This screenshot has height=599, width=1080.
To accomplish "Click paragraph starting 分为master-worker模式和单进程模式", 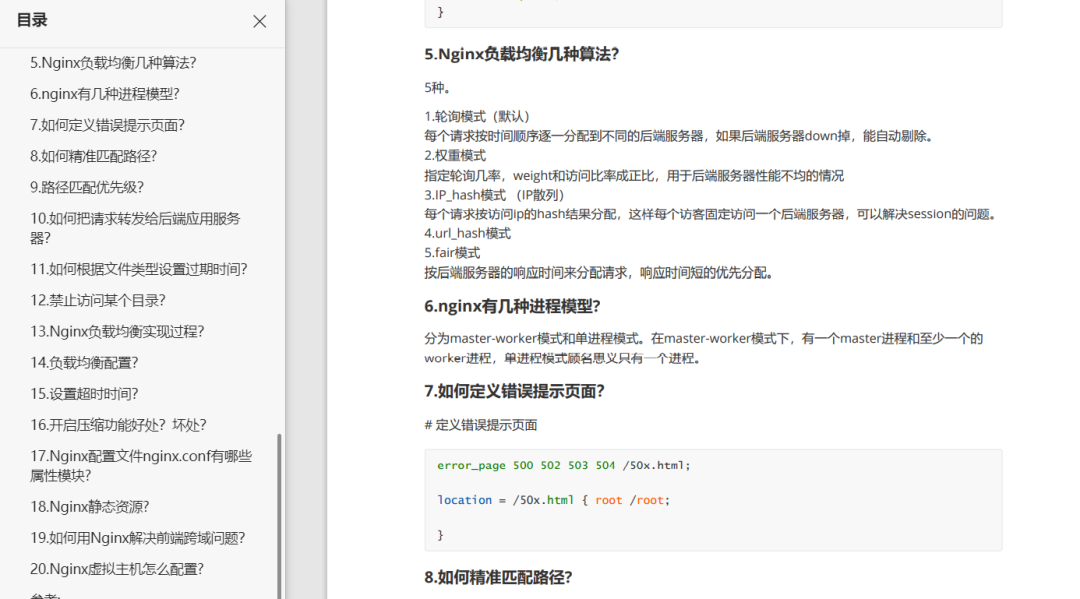I will click(x=703, y=348).
